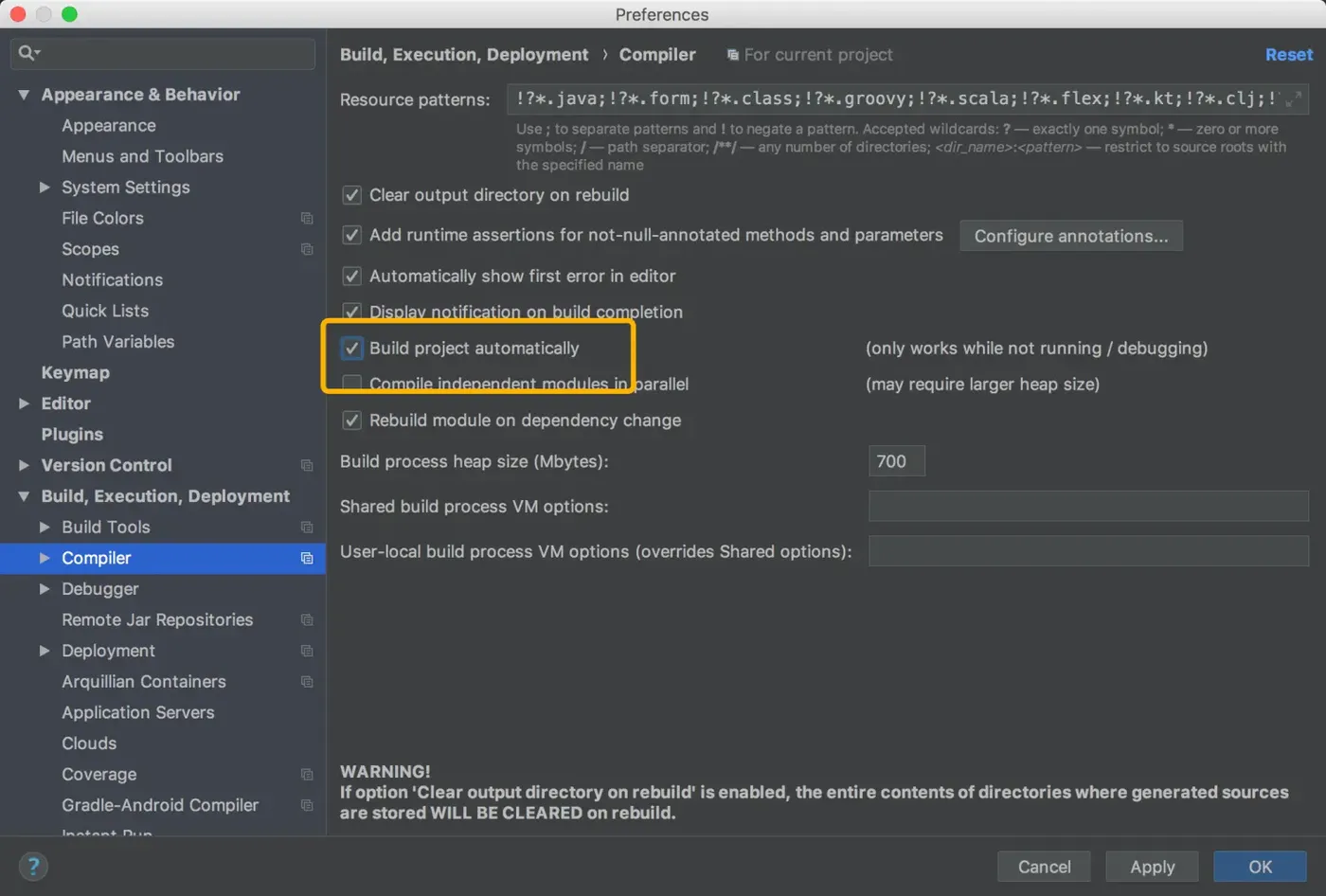Click Build process heap size field
The width and height of the screenshot is (1326, 896).
coord(896,461)
